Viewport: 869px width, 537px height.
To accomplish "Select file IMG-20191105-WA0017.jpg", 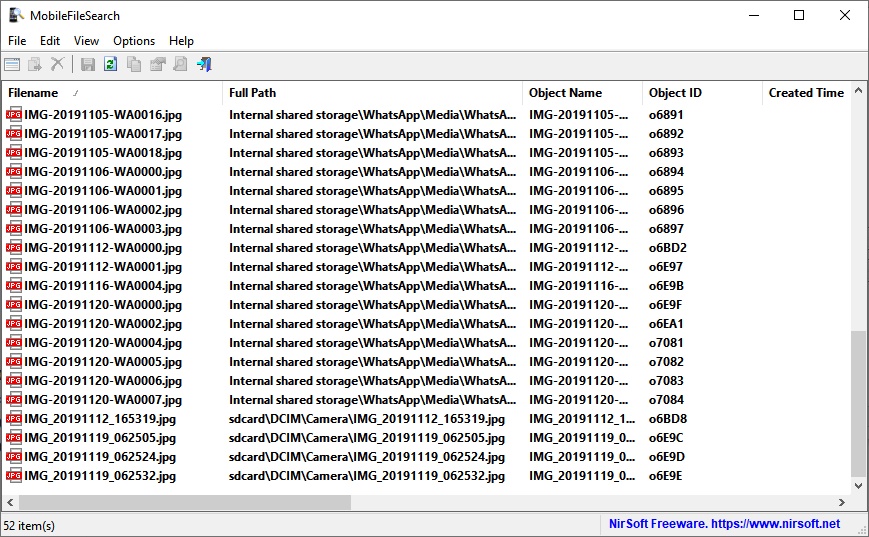I will 103,134.
